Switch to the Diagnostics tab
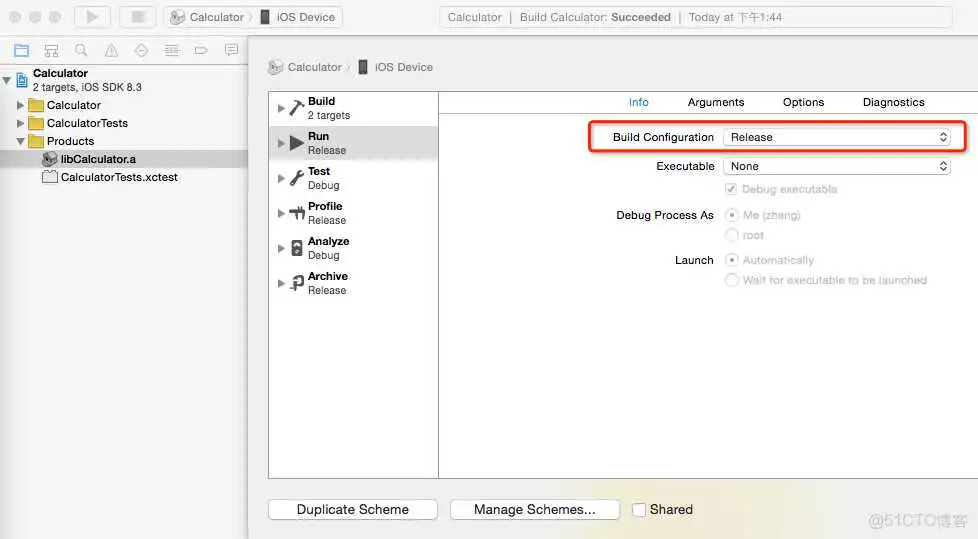The height and width of the screenshot is (539, 978). click(x=893, y=102)
